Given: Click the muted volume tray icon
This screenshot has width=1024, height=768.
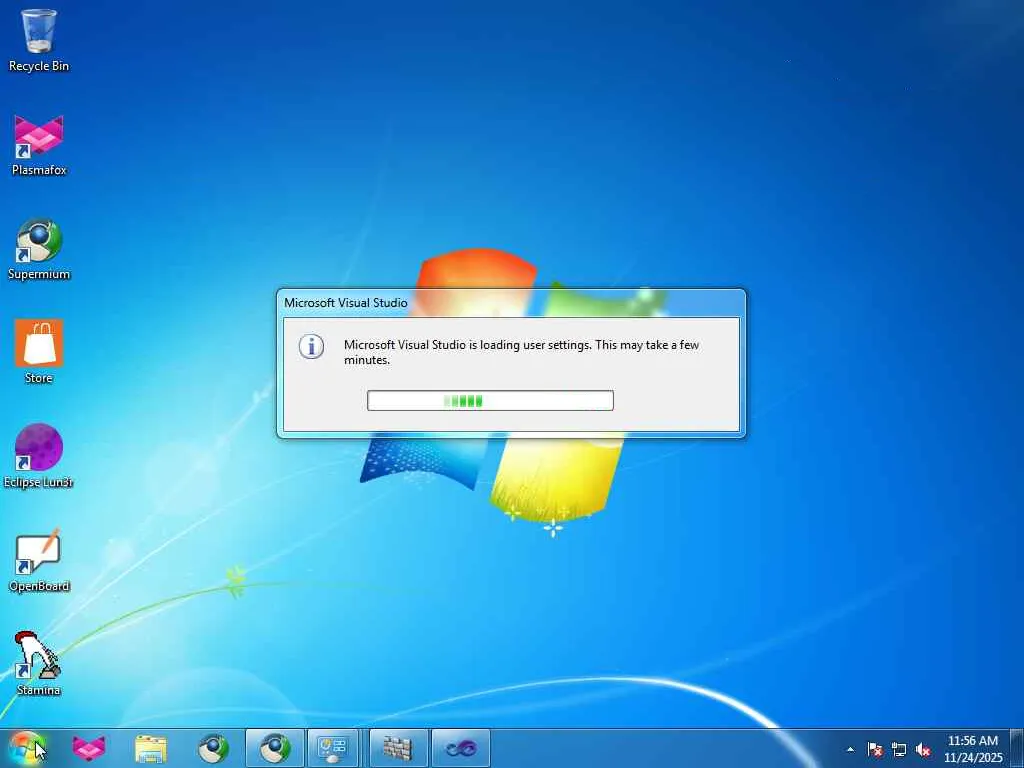Looking at the screenshot, I should [x=923, y=749].
